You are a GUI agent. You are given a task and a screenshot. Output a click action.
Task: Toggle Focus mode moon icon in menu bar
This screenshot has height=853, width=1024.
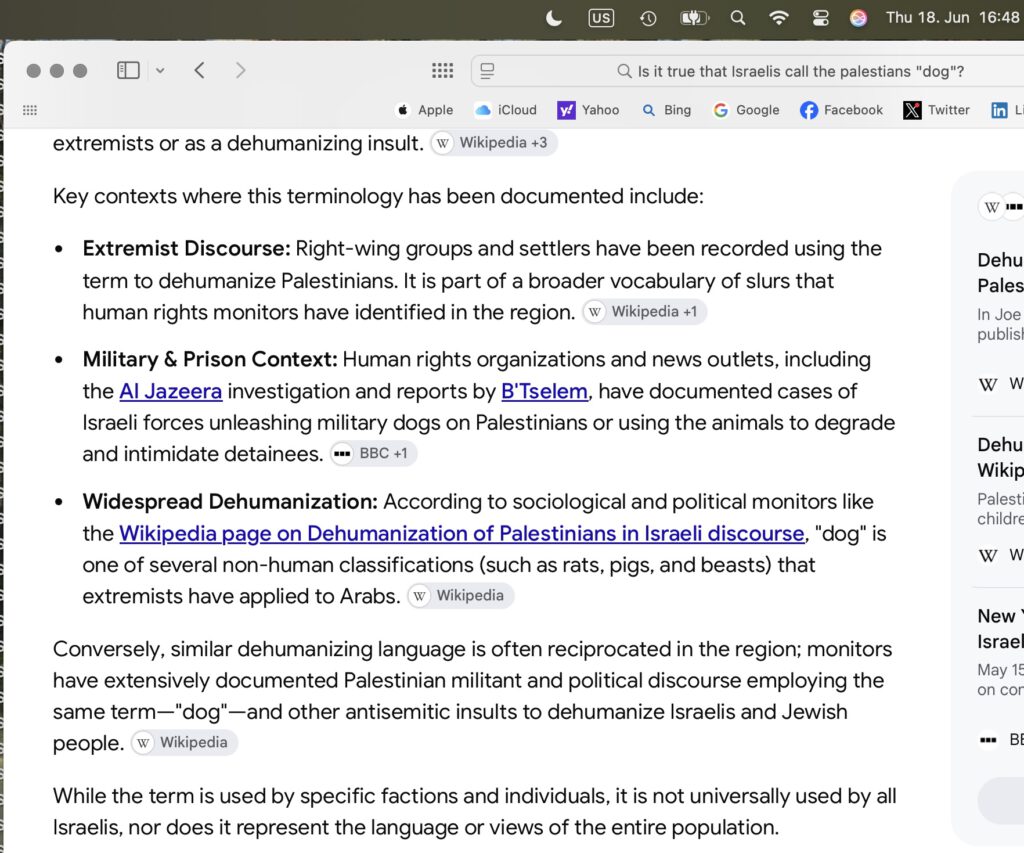(553, 18)
